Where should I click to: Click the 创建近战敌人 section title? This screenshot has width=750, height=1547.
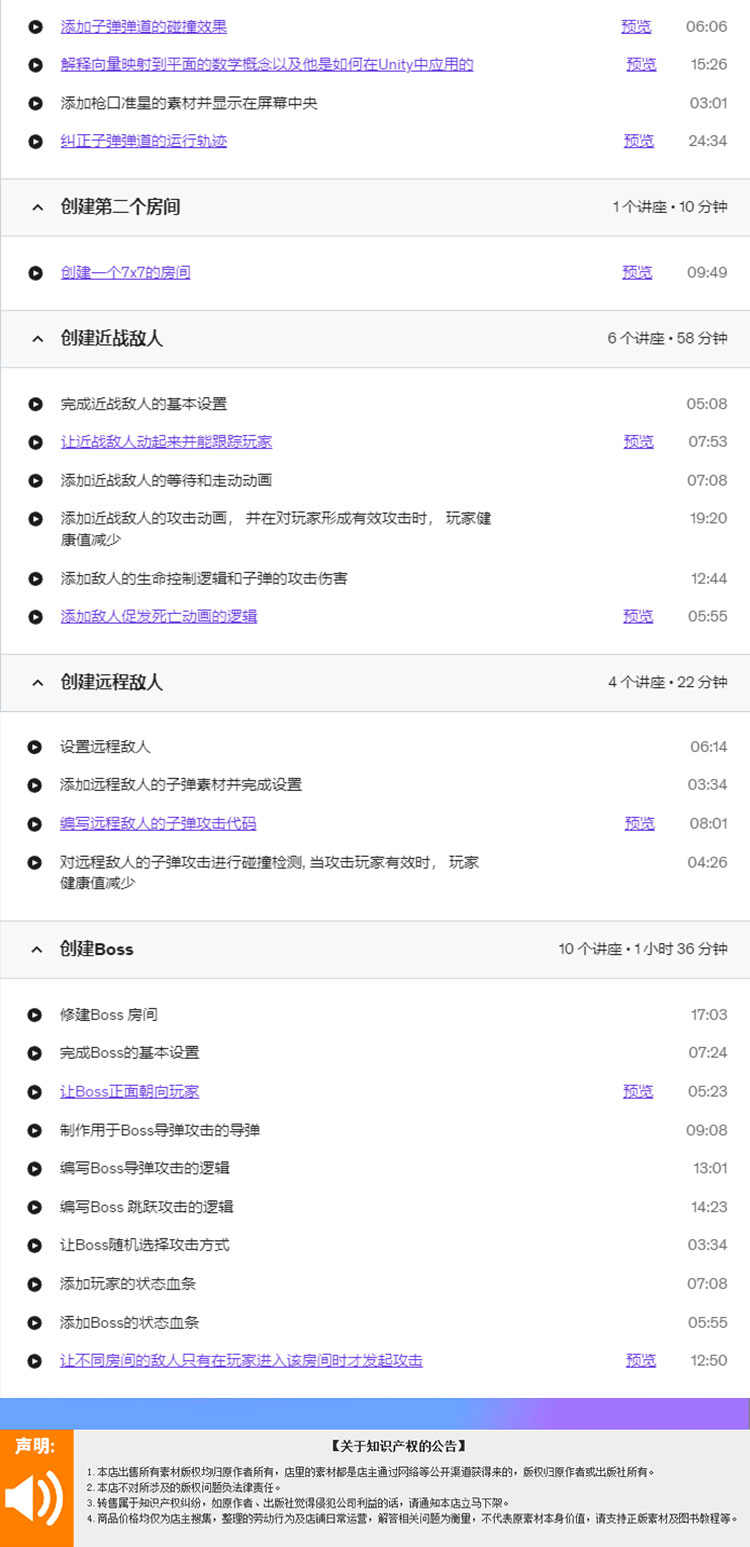pyautogui.click(x=111, y=338)
